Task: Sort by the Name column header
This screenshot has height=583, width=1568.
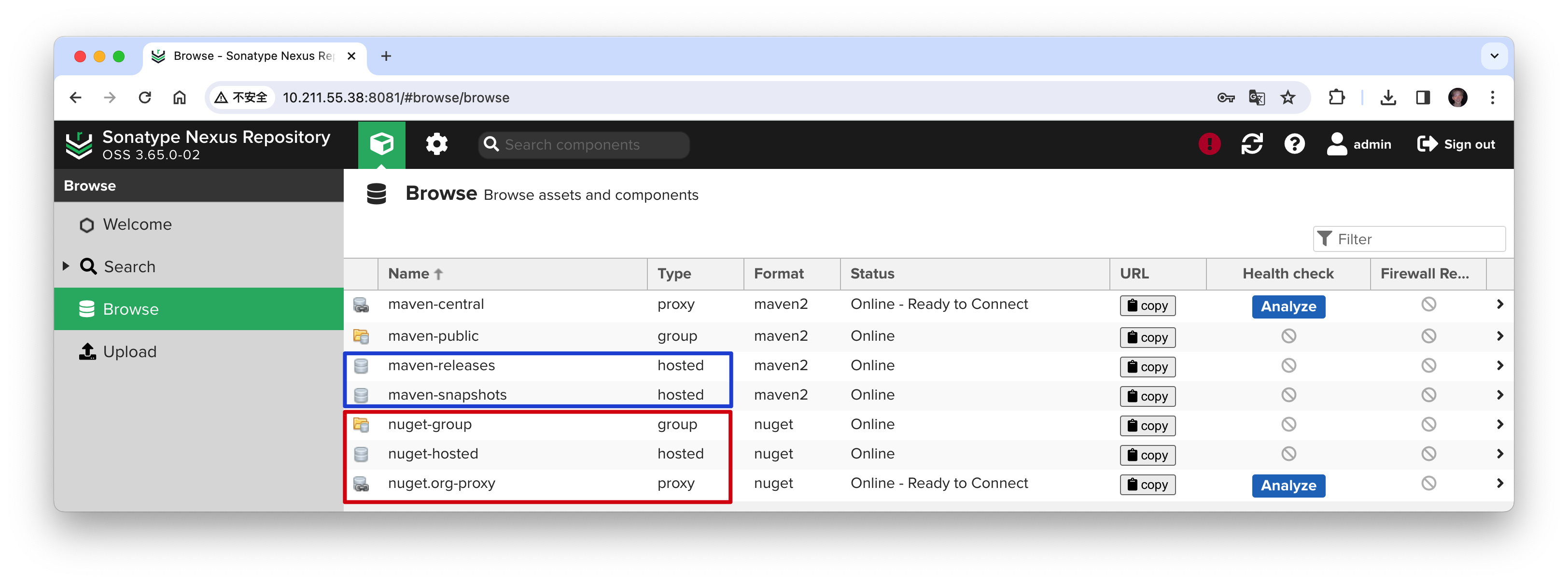Action: 512,274
